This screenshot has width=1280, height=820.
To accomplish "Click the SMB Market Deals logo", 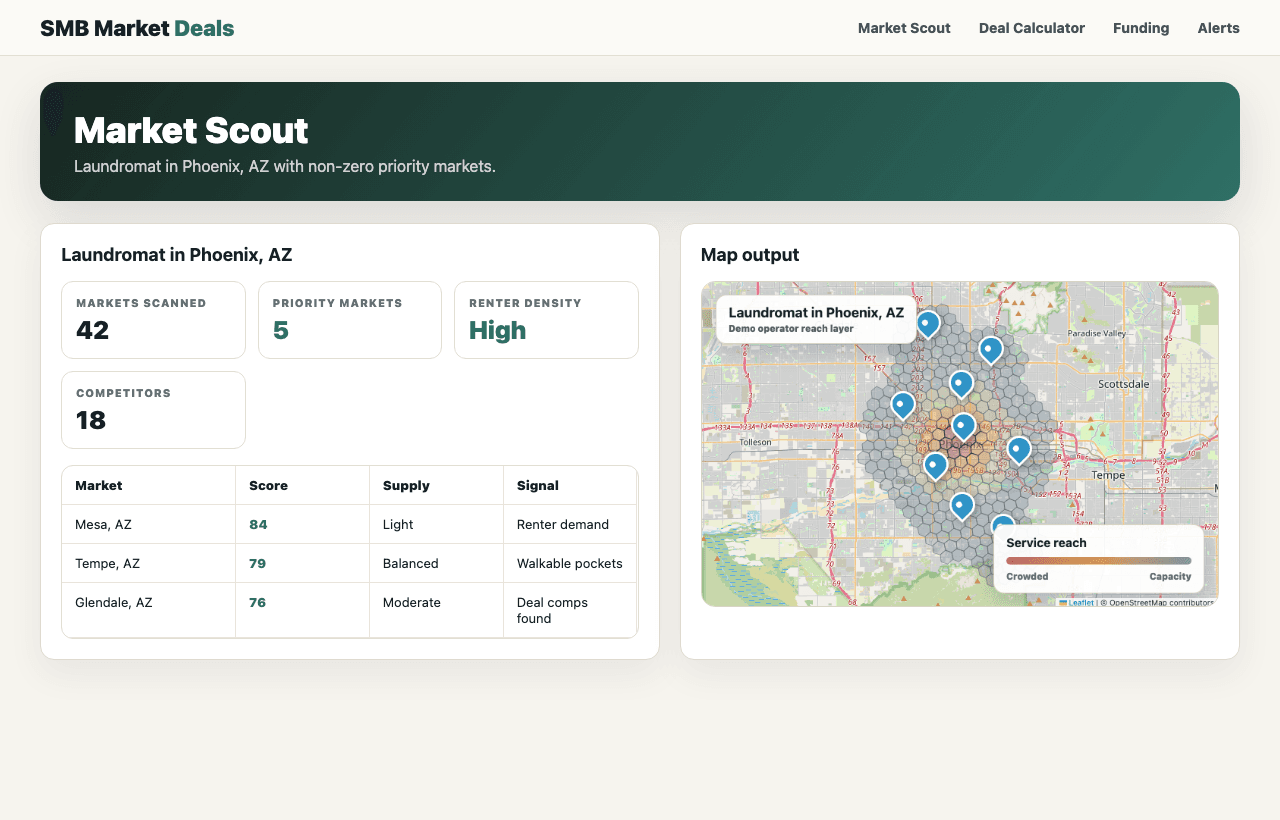I will coord(137,28).
